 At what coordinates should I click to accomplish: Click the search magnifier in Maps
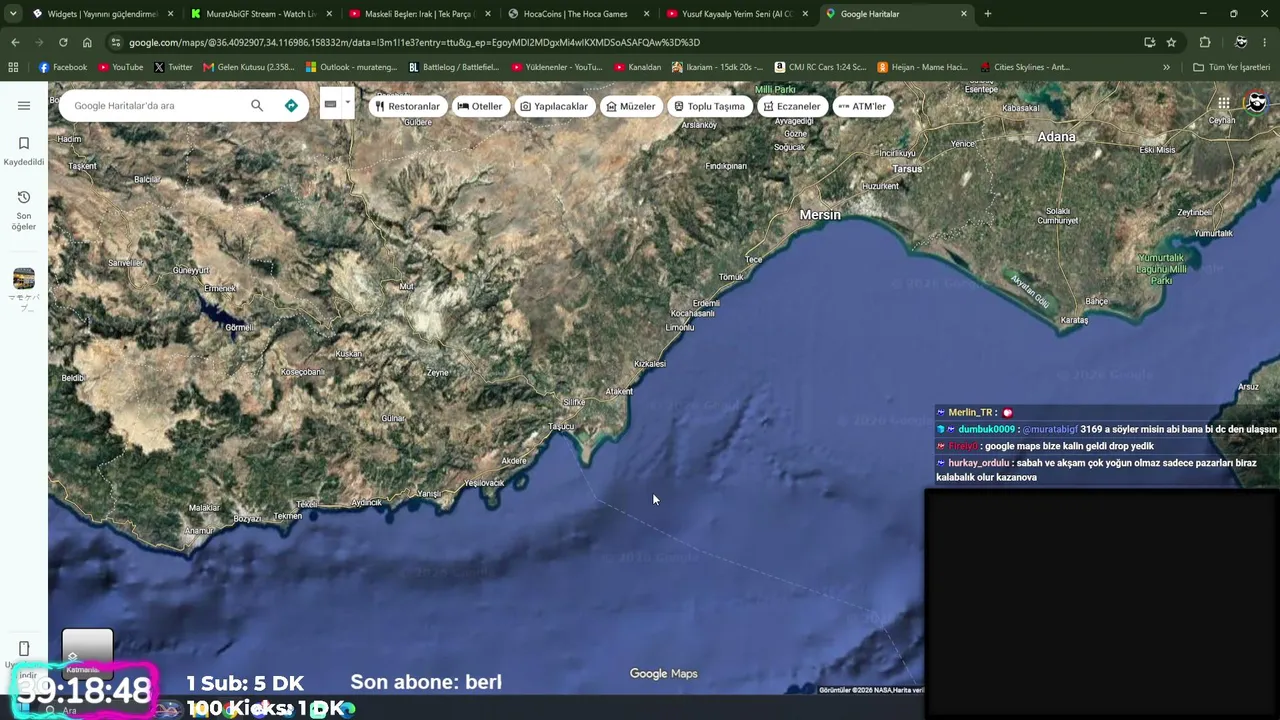coord(257,106)
